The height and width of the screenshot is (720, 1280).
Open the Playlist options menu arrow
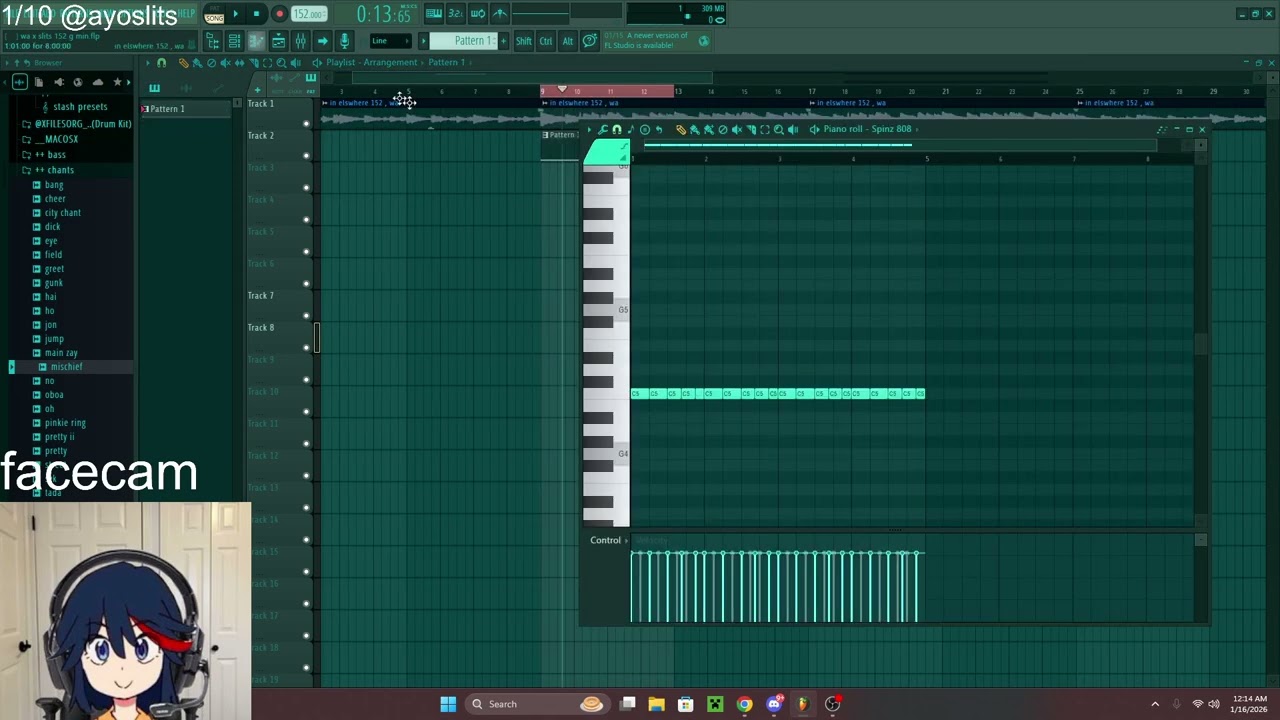click(148, 63)
